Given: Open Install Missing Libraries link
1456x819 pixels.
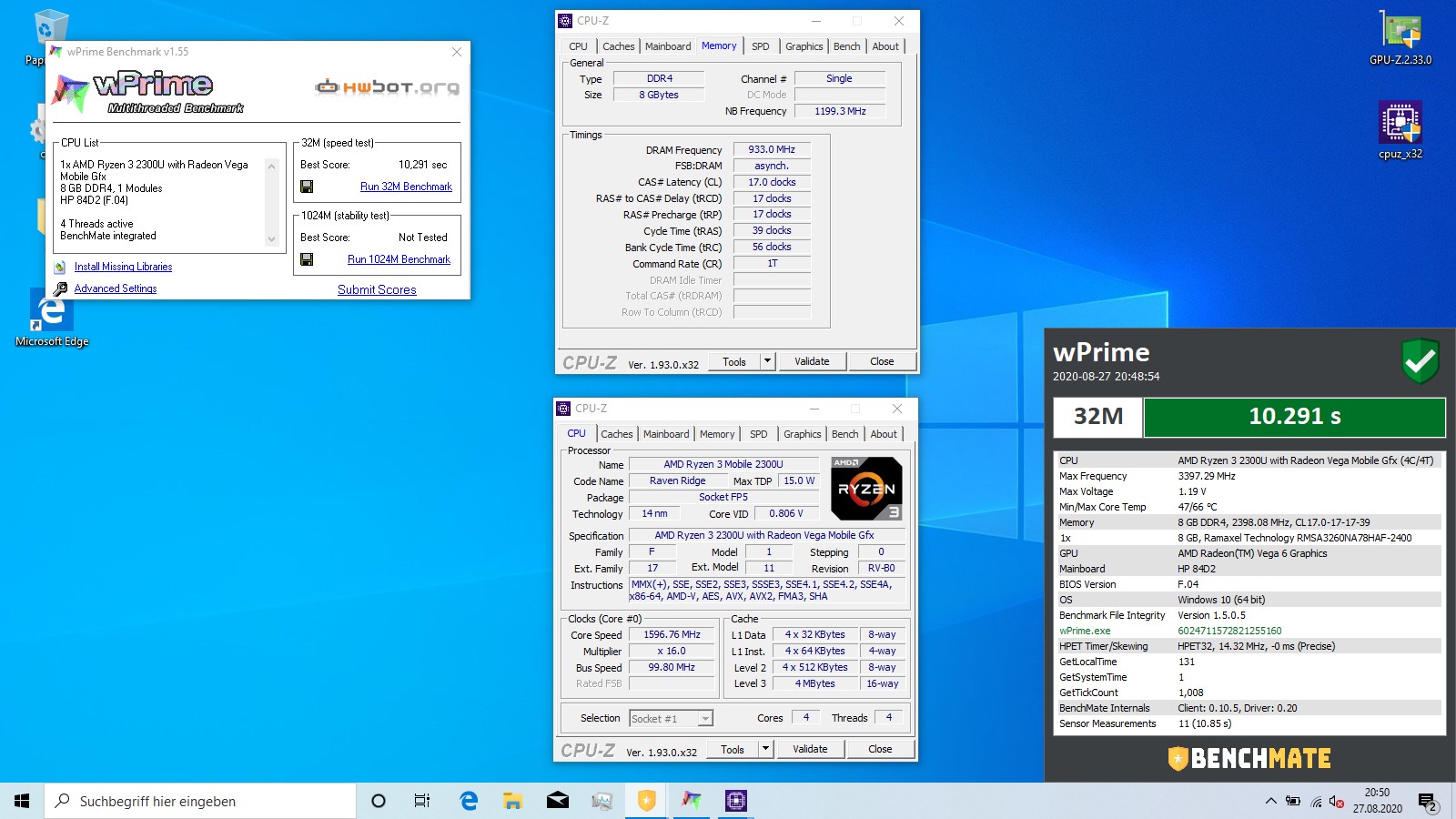Looking at the screenshot, I should coord(123,267).
